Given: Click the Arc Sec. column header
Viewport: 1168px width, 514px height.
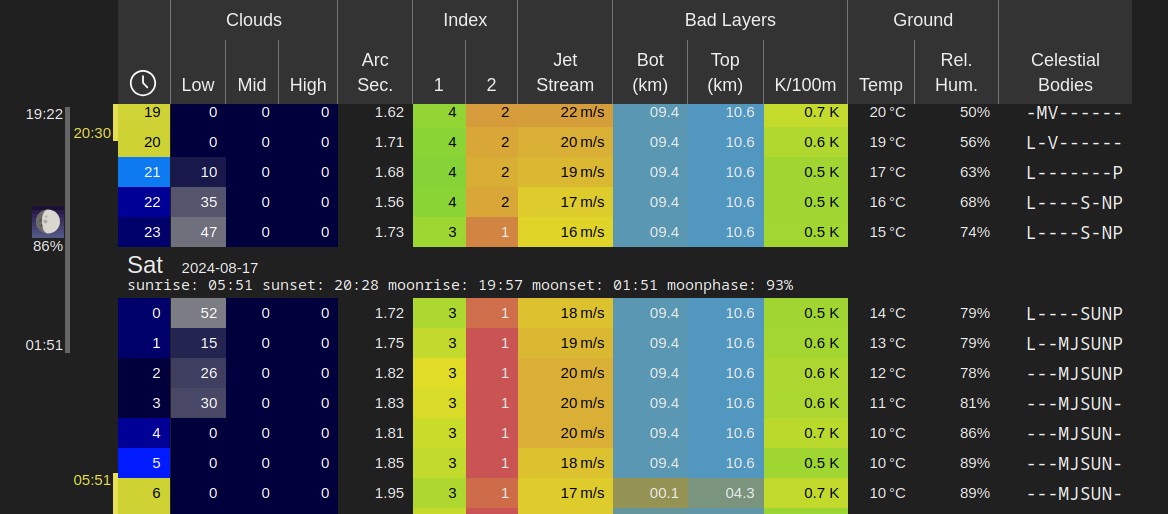Looking at the screenshot, I should point(375,73).
